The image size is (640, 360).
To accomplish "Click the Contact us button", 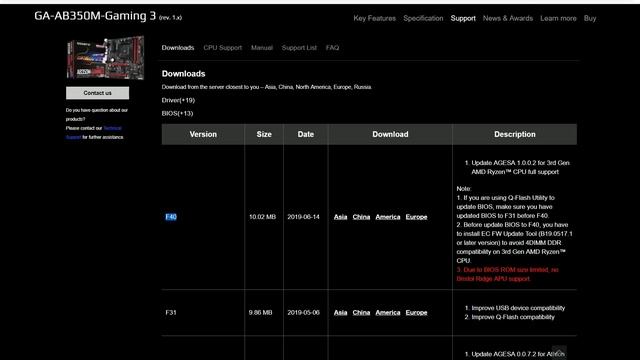I will 97,93.
